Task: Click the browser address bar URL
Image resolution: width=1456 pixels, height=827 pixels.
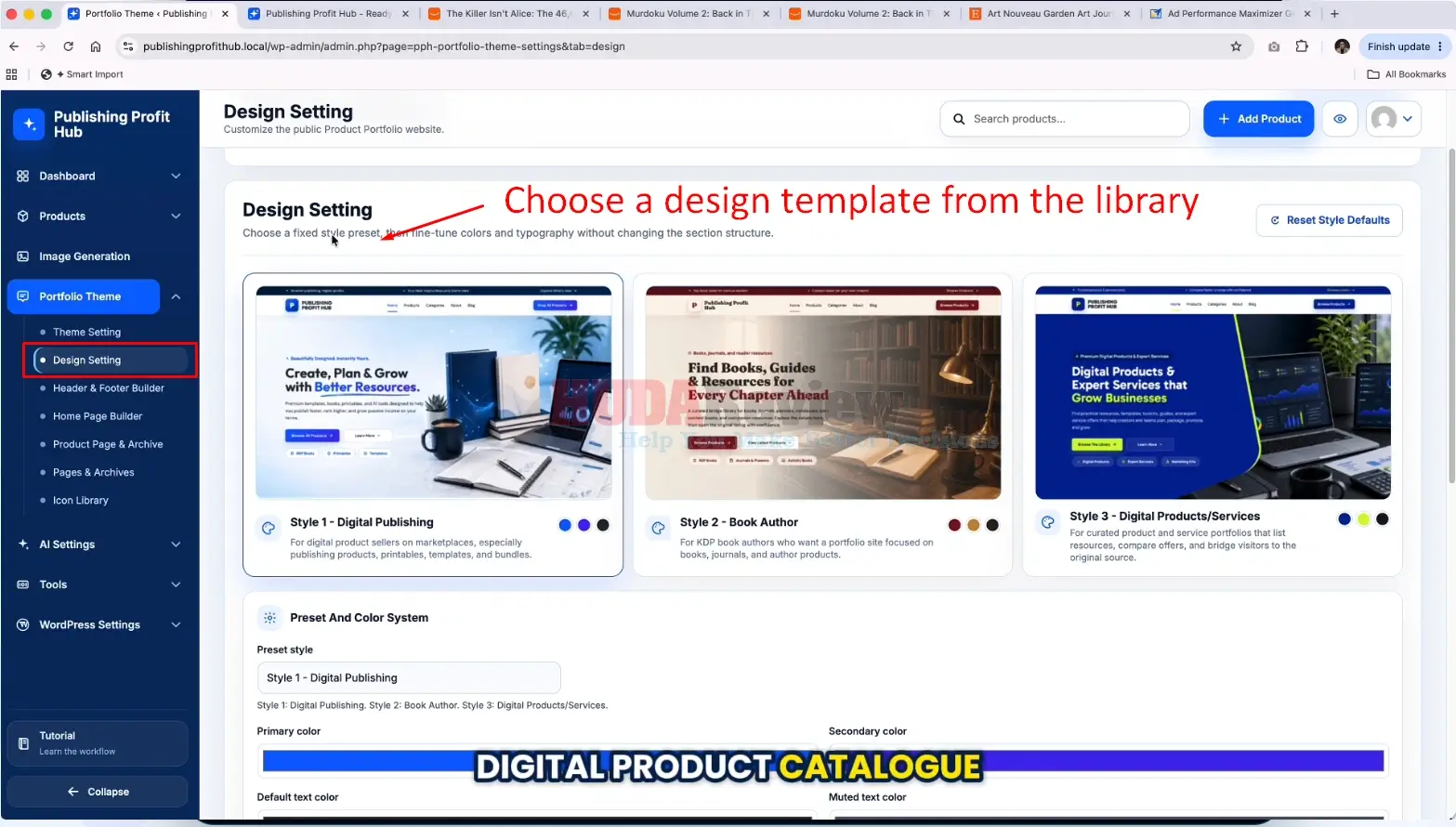Action: pyautogui.click(x=384, y=46)
